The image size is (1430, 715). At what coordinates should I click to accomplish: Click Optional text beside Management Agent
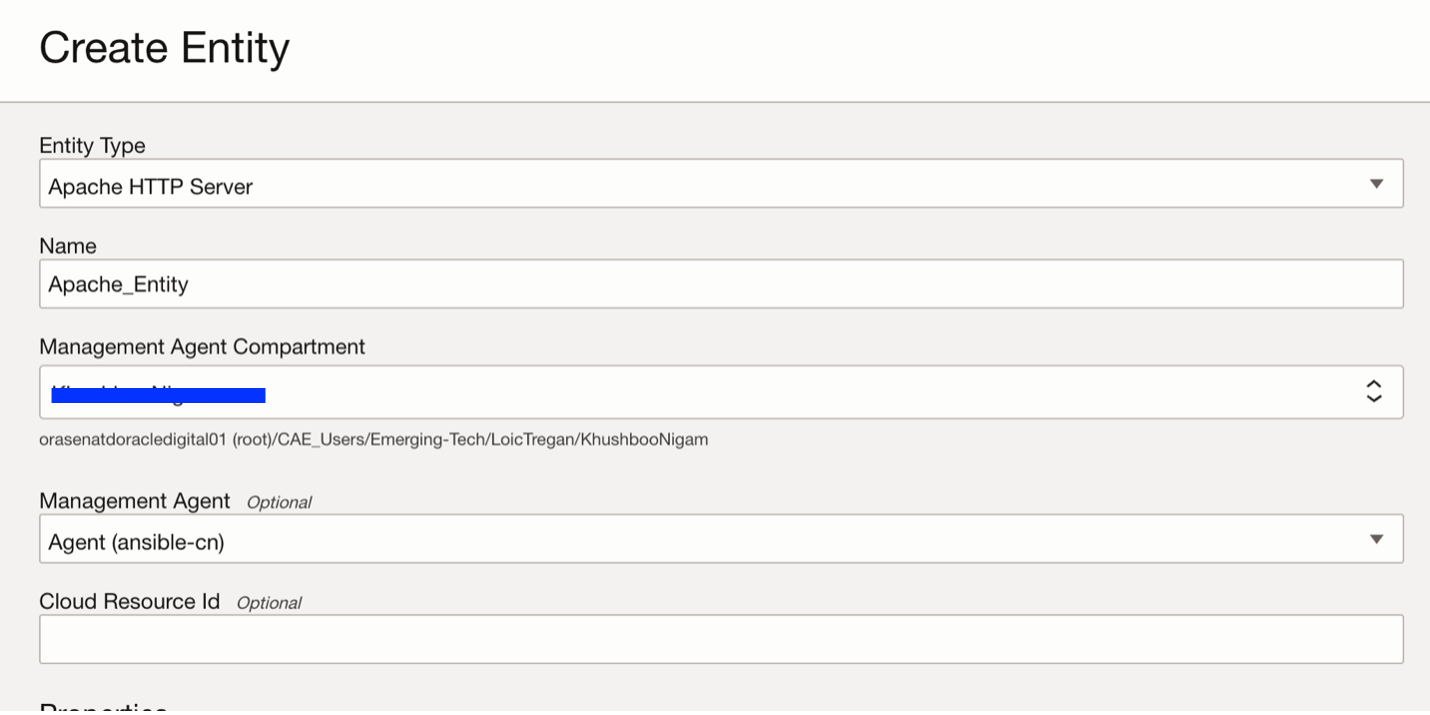pyautogui.click(x=279, y=502)
